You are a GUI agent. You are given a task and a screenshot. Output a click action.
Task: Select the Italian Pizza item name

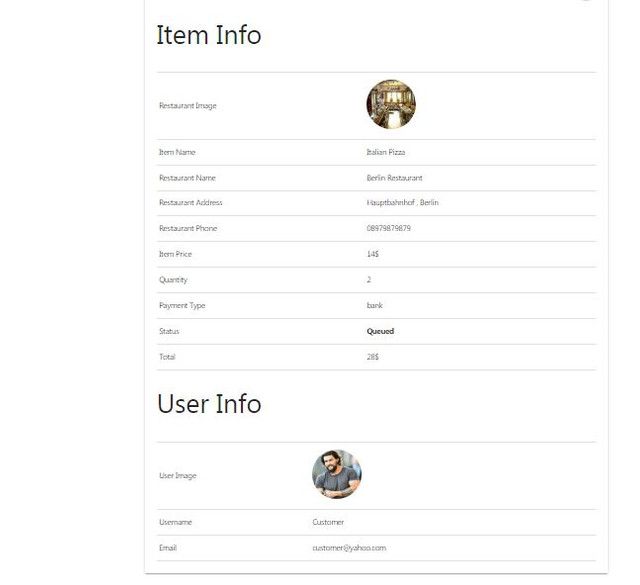(386, 152)
